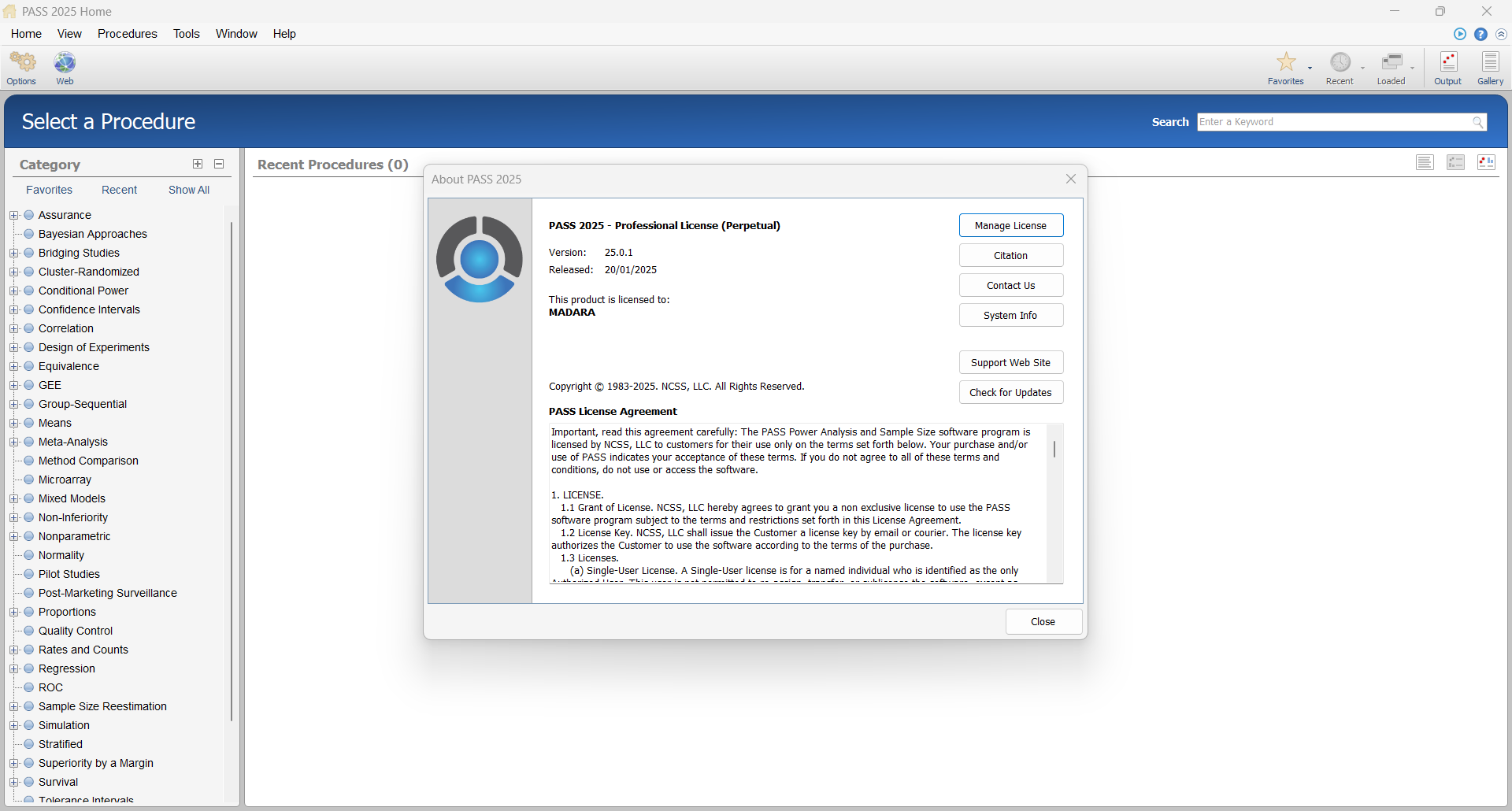
Task: Click the category list vertical scrollbar
Action: pyautogui.click(x=231, y=471)
